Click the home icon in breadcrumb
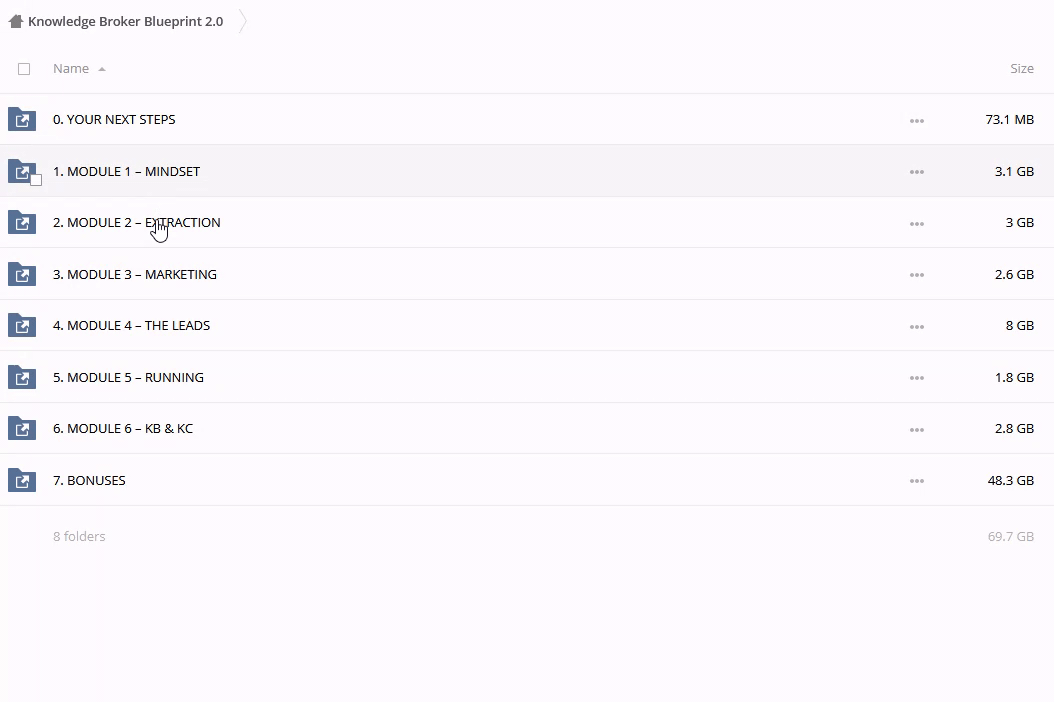The width and height of the screenshot is (1054, 702). (x=15, y=21)
